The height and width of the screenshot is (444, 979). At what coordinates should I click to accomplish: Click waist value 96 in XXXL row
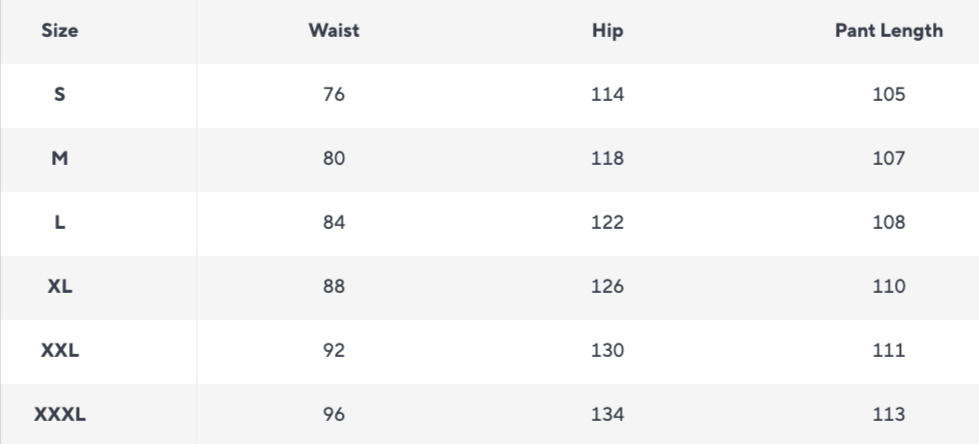334,415
